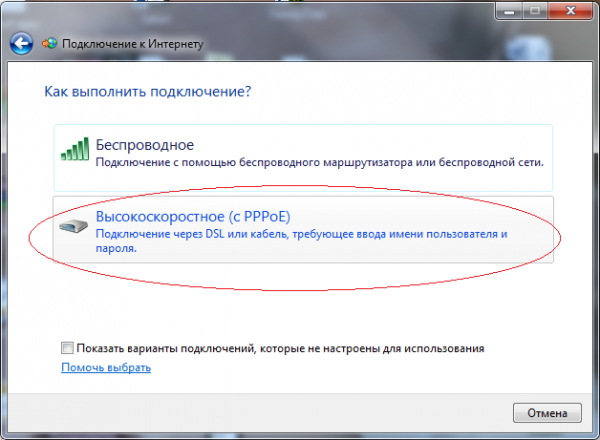Go back using the blue arrow button
This screenshot has height=440, width=600.
tap(21, 43)
